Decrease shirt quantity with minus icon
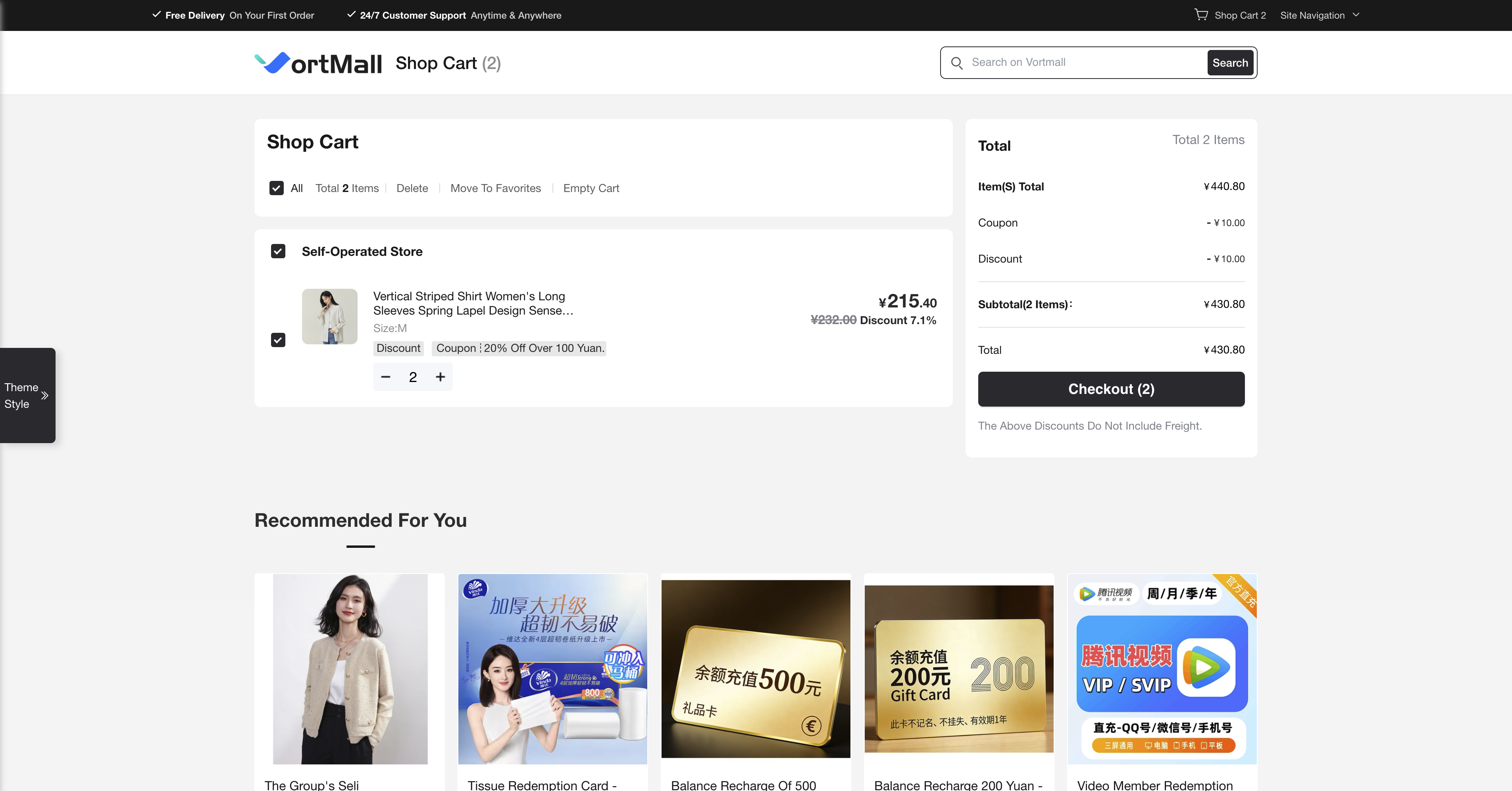Screen dimensions: 1512x791 click(386, 377)
